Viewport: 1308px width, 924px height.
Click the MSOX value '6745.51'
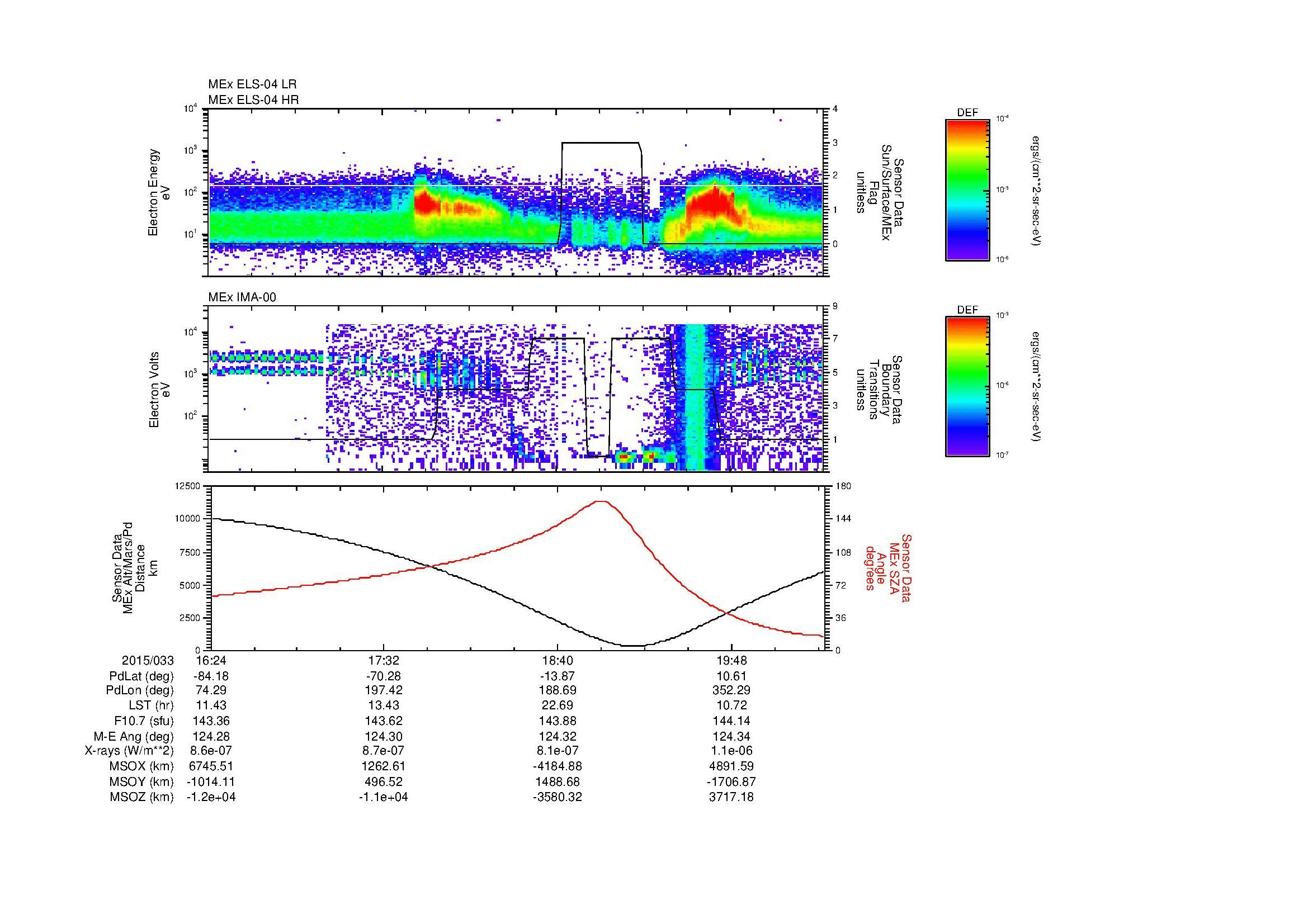click(x=211, y=766)
